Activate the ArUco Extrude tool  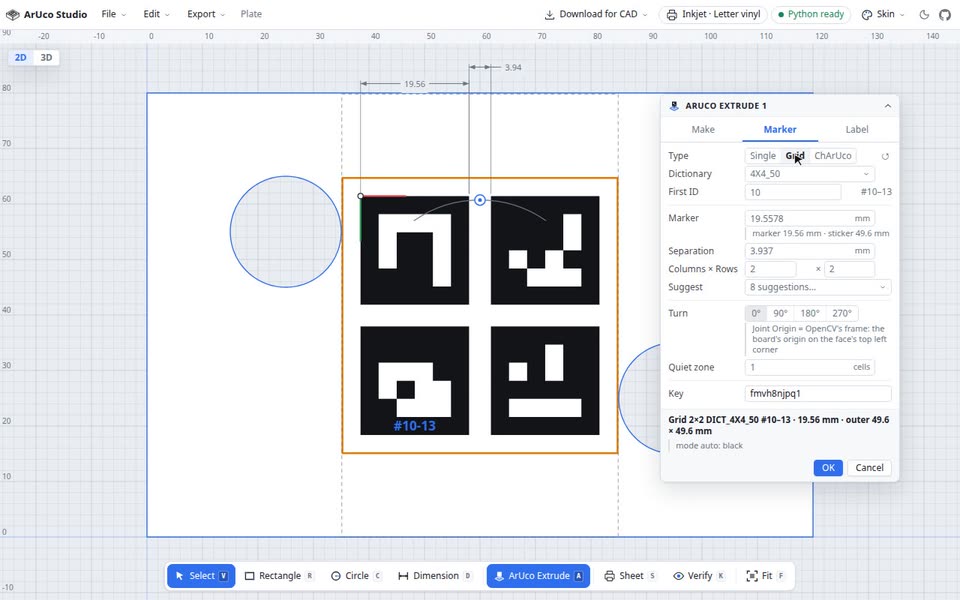[538, 576]
